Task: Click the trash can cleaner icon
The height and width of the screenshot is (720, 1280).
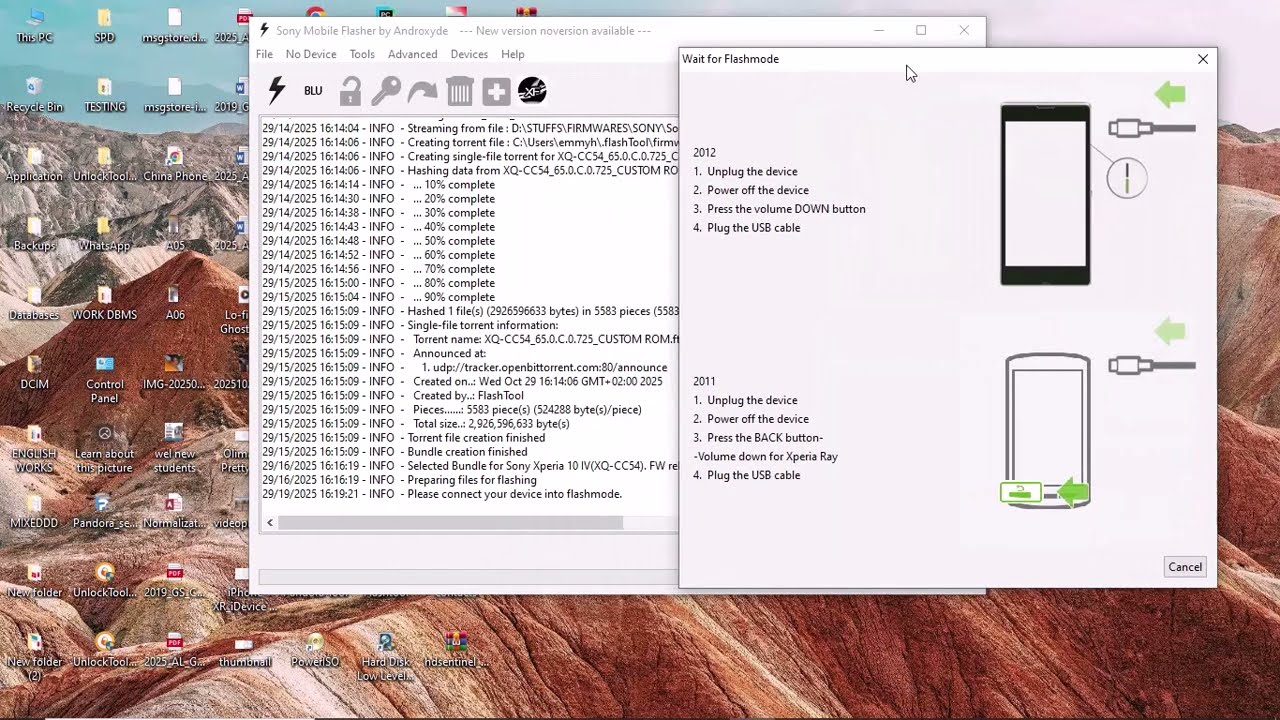Action: 459,91
